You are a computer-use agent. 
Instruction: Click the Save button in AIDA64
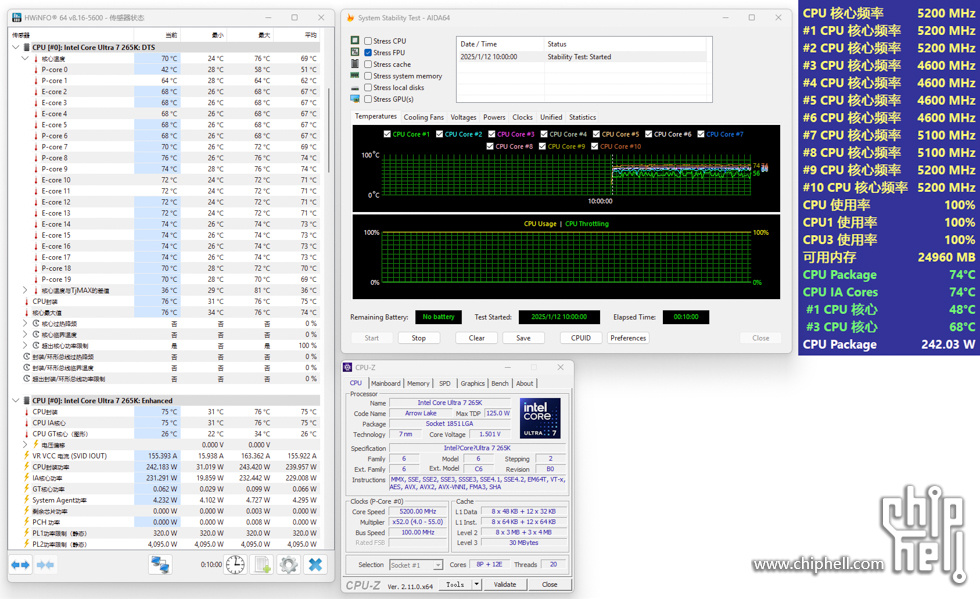point(524,338)
